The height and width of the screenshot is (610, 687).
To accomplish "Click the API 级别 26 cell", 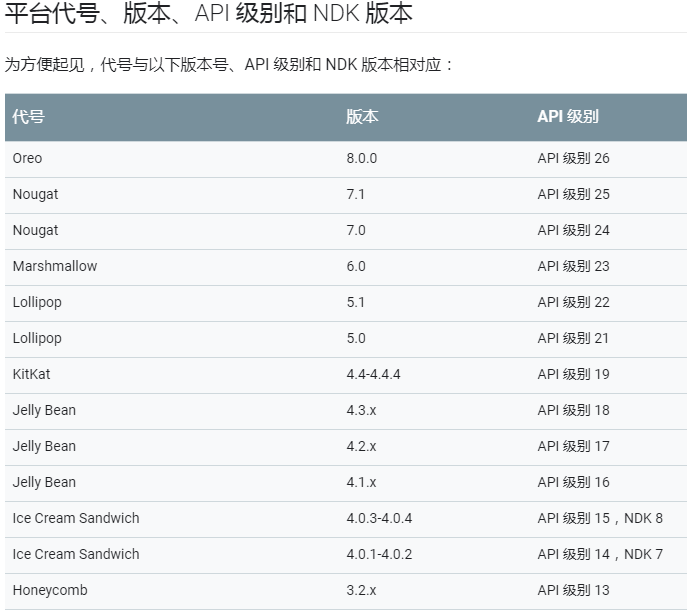I will (573, 158).
